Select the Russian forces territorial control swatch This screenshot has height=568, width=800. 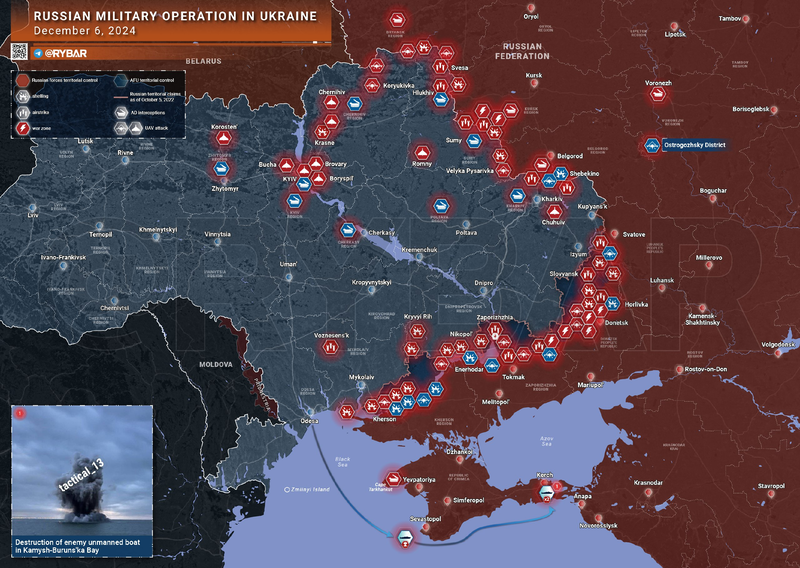point(23,78)
